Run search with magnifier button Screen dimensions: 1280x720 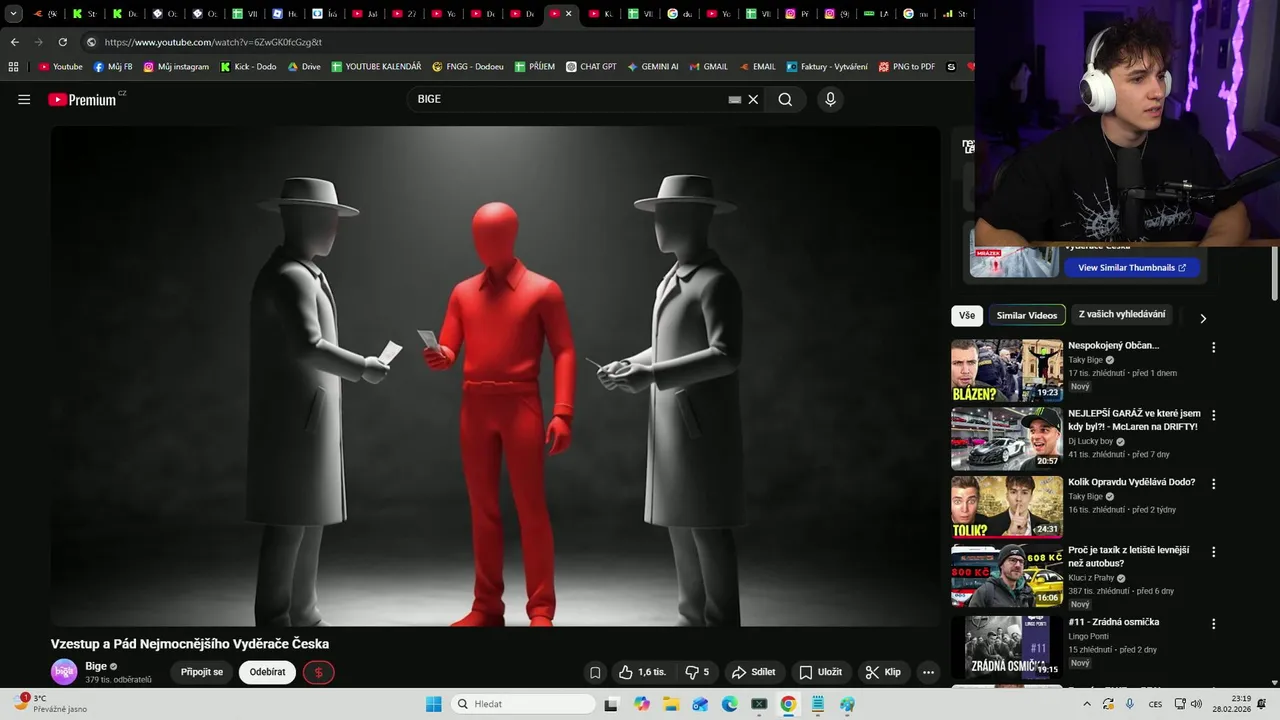[785, 99]
